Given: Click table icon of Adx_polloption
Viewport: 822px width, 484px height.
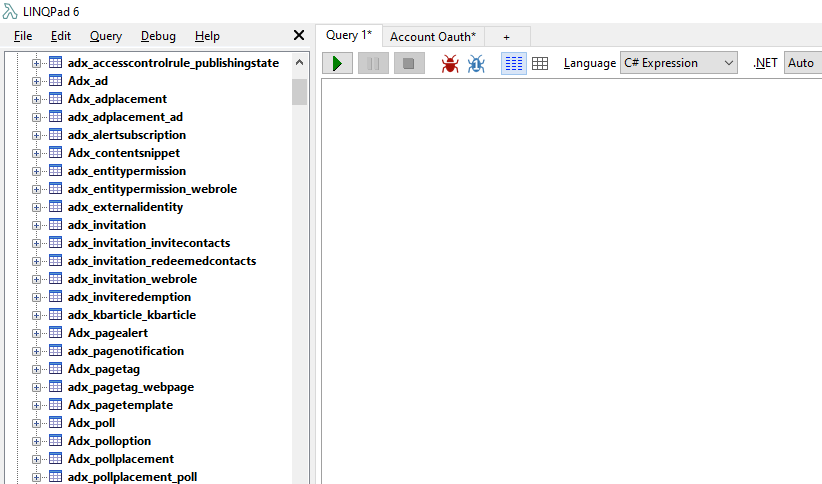Looking at the screenshot, I should [56, 440].
